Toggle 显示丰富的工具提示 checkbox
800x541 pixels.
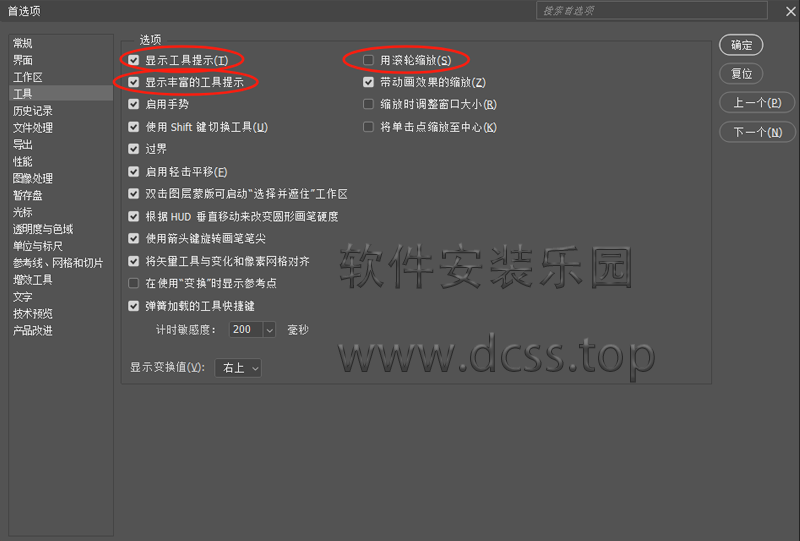pyautogui.click(x=134, y=82)
